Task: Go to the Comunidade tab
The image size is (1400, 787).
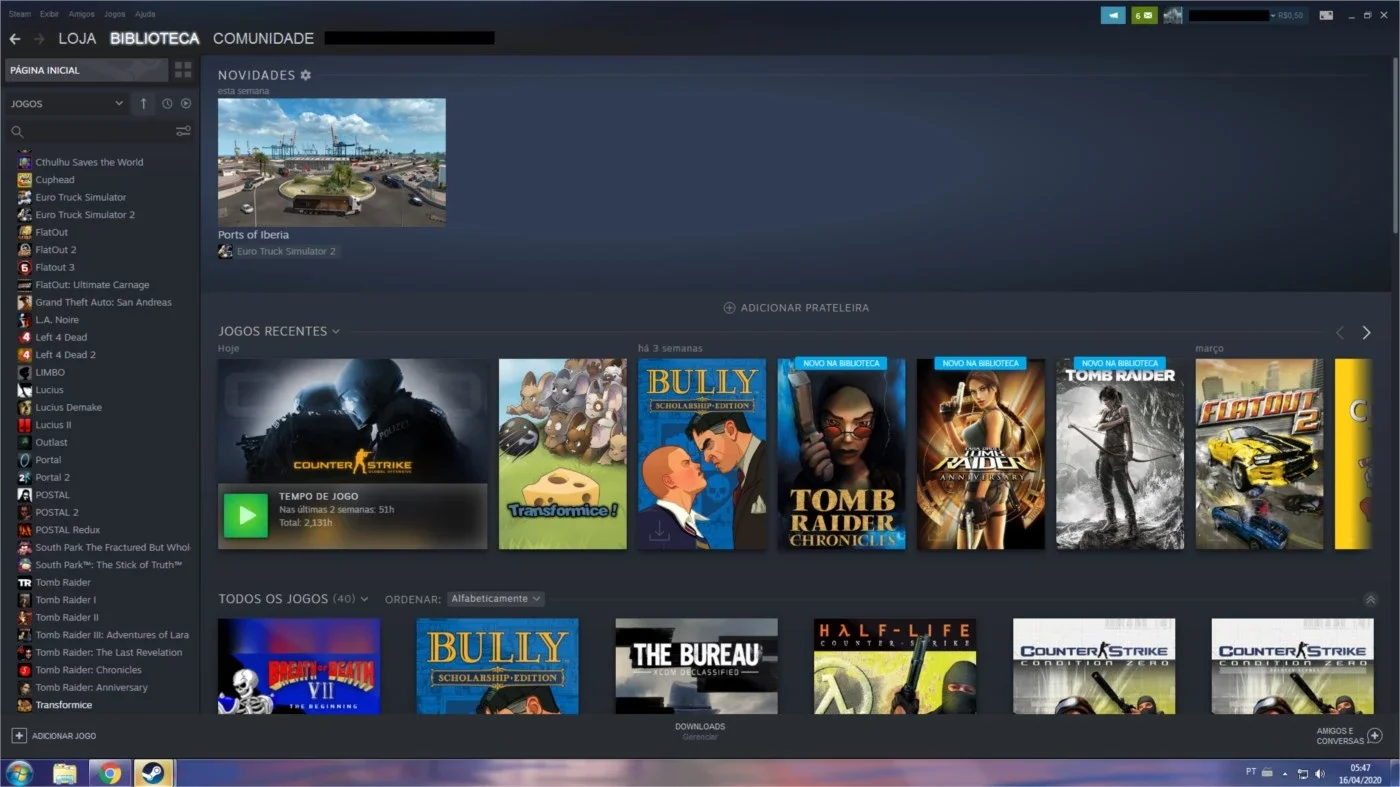Action: 263,39
